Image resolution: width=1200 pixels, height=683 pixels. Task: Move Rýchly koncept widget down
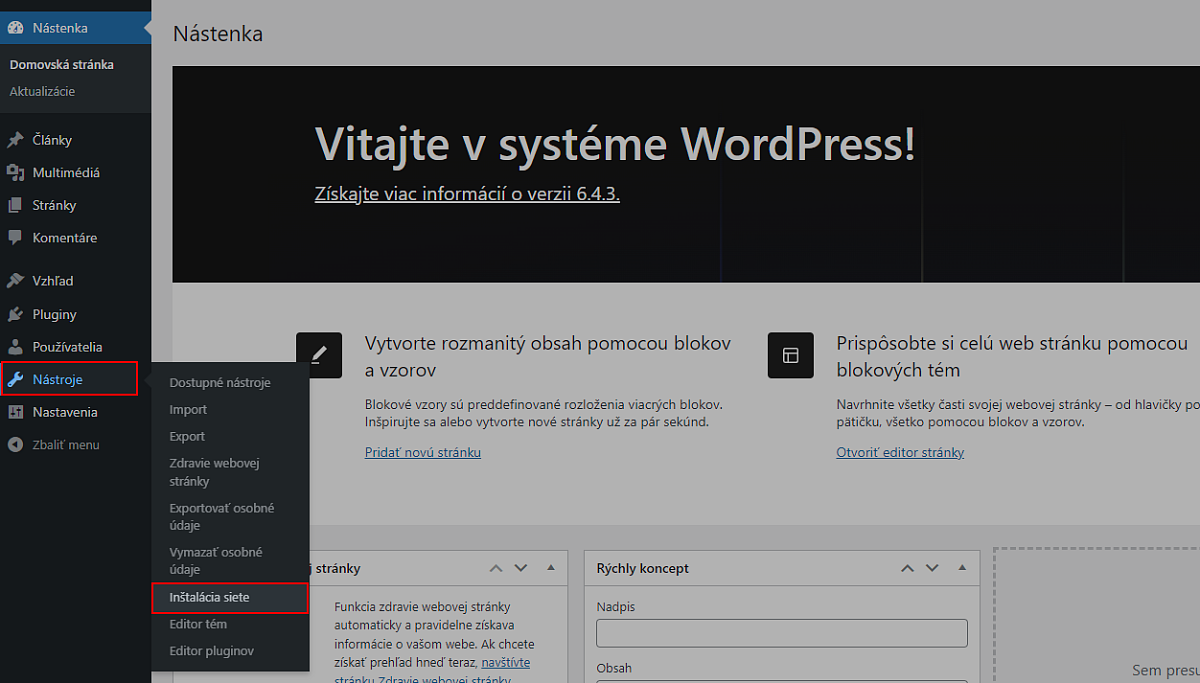[x=932, y=568]
